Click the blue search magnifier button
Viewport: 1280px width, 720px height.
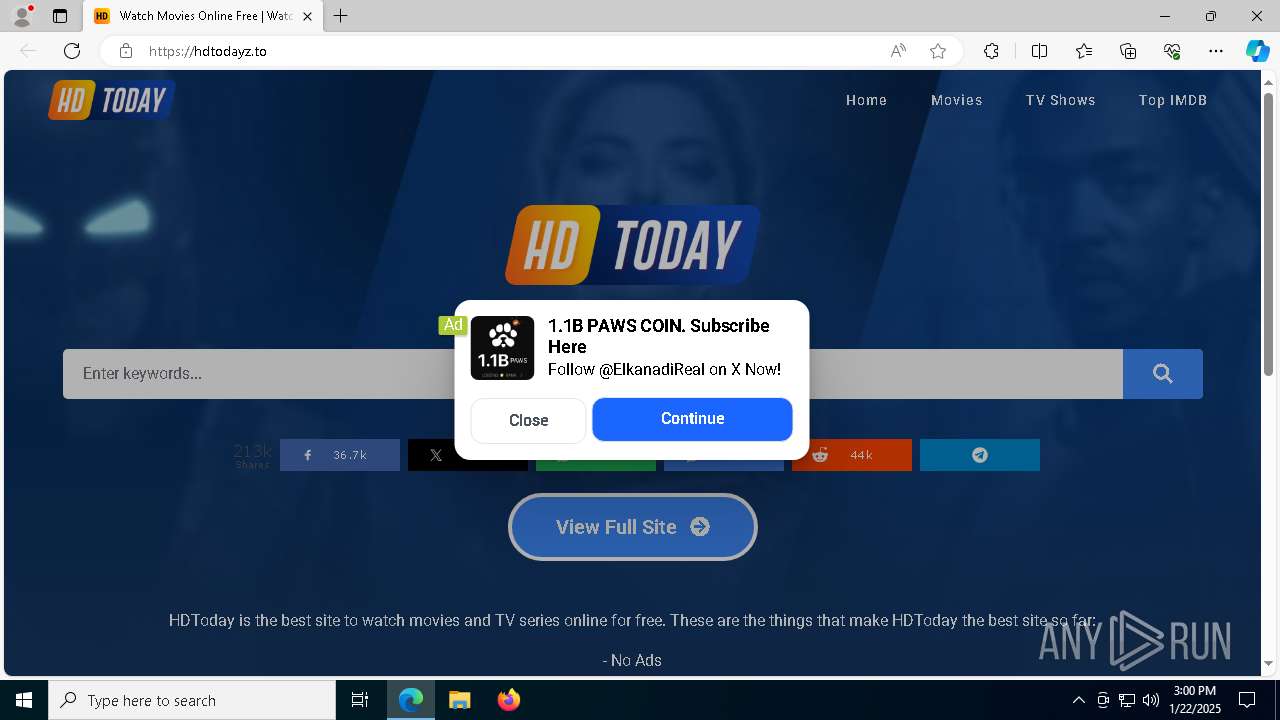[1162, 374]
